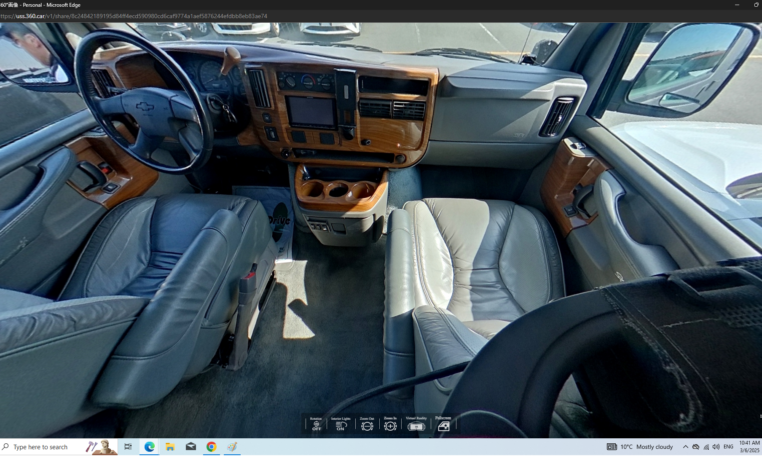Viewport: 762px width, 456px height.
Task: Open the volume speaker control
Action: click(716, 447)
